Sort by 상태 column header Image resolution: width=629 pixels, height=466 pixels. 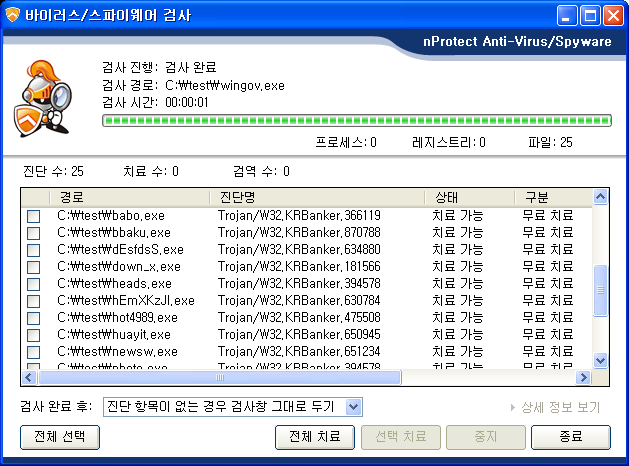[x=470, y=197]
